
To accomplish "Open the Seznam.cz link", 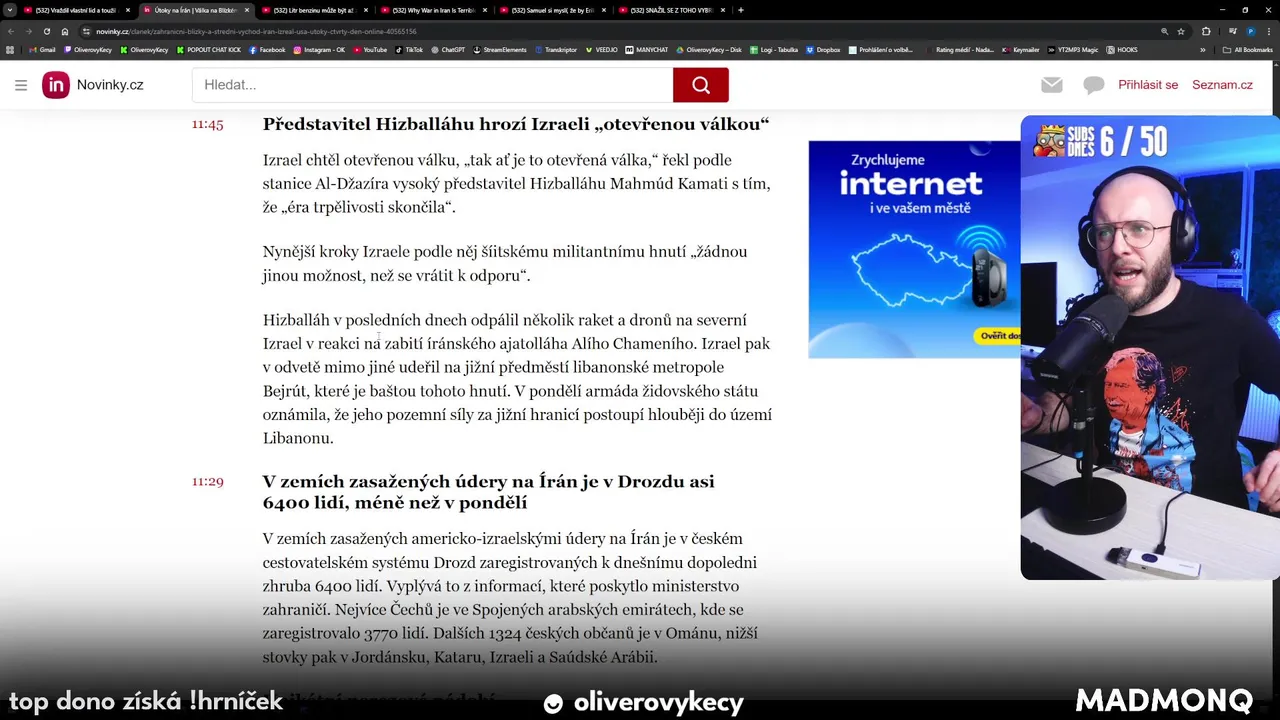I will point(1222,85).
